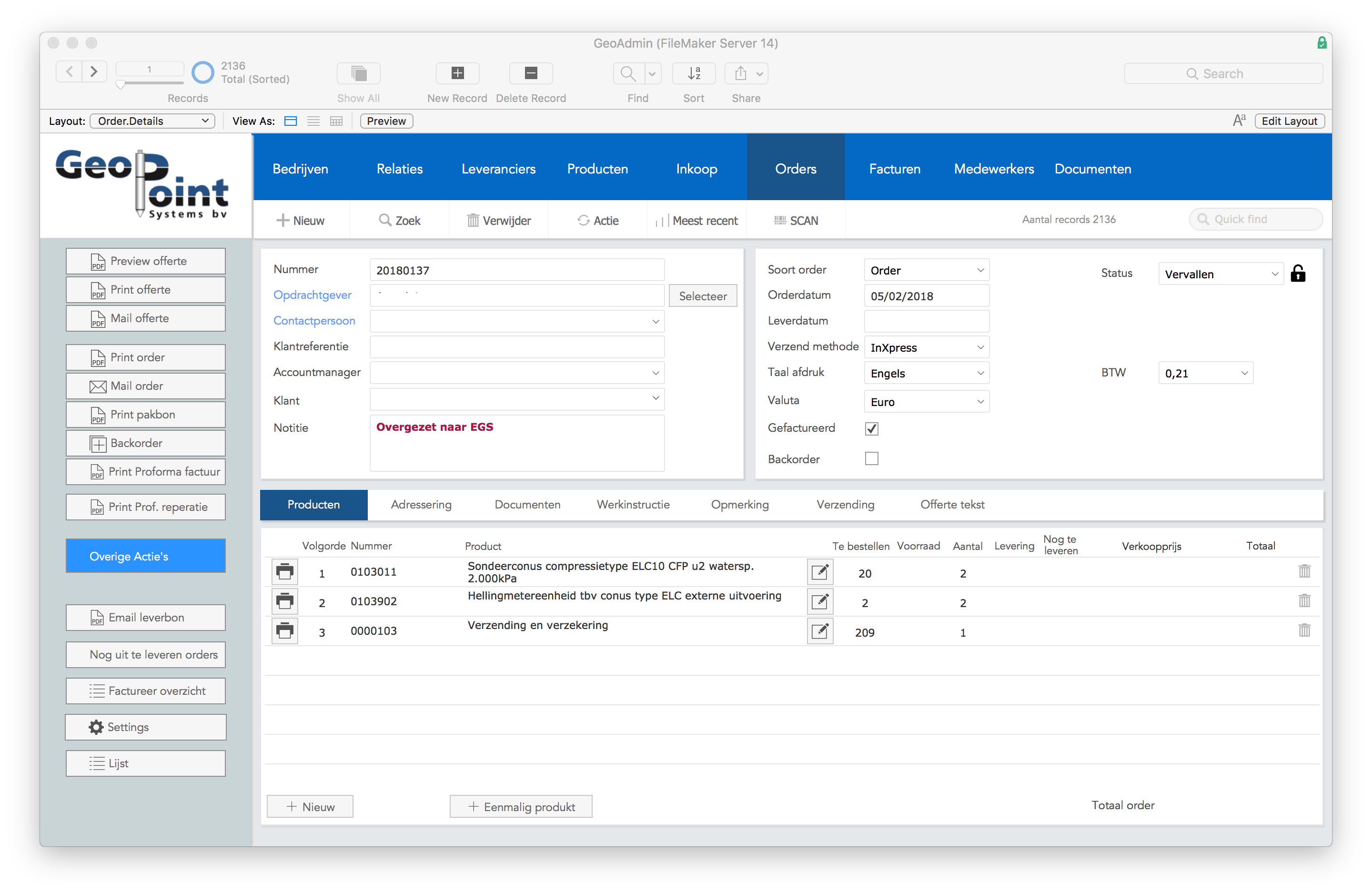The width and height of the screenshot is (1372, 894).
Task: Click the toolbar Search field
Action: tap(1223, 74)
